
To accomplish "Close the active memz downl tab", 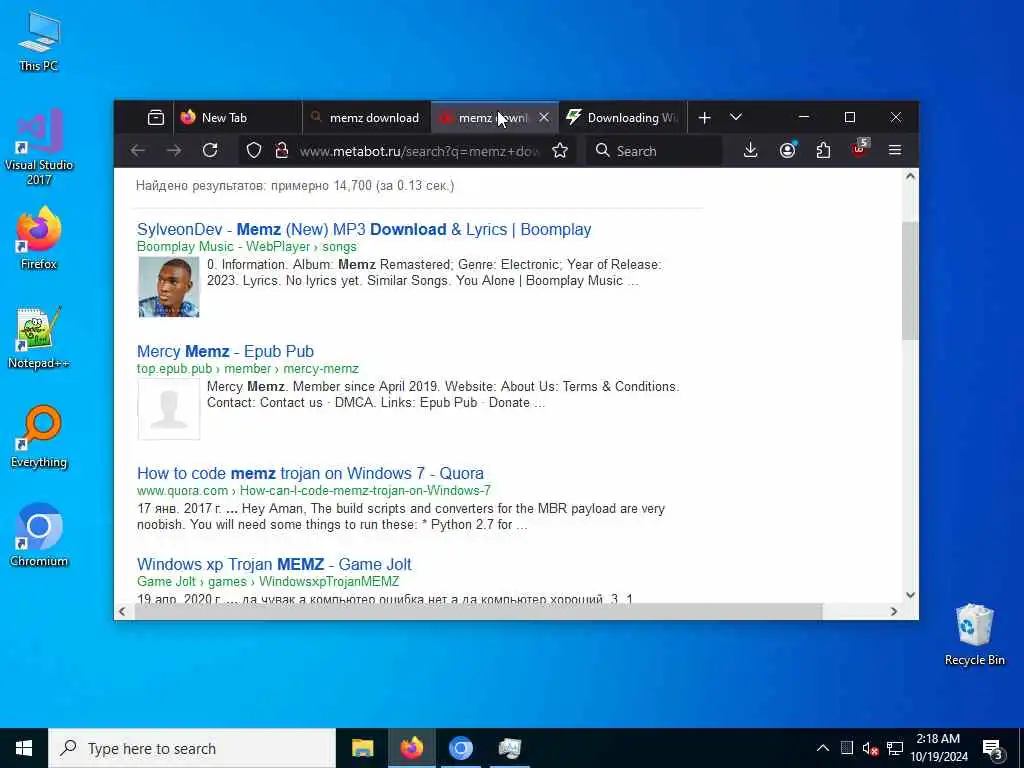I will coord(543,118).
